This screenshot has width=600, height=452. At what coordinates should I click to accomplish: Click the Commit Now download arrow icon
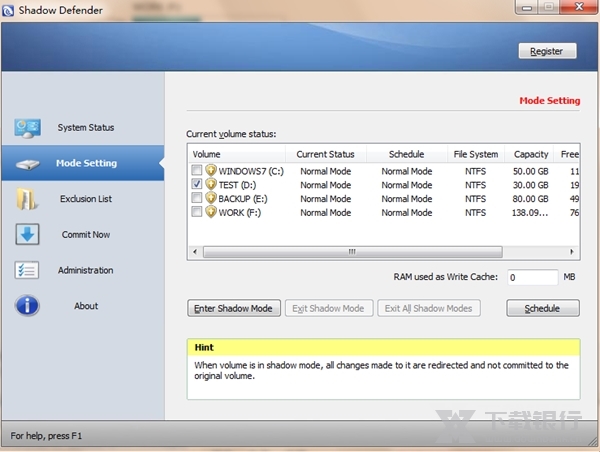pos(27,235)
